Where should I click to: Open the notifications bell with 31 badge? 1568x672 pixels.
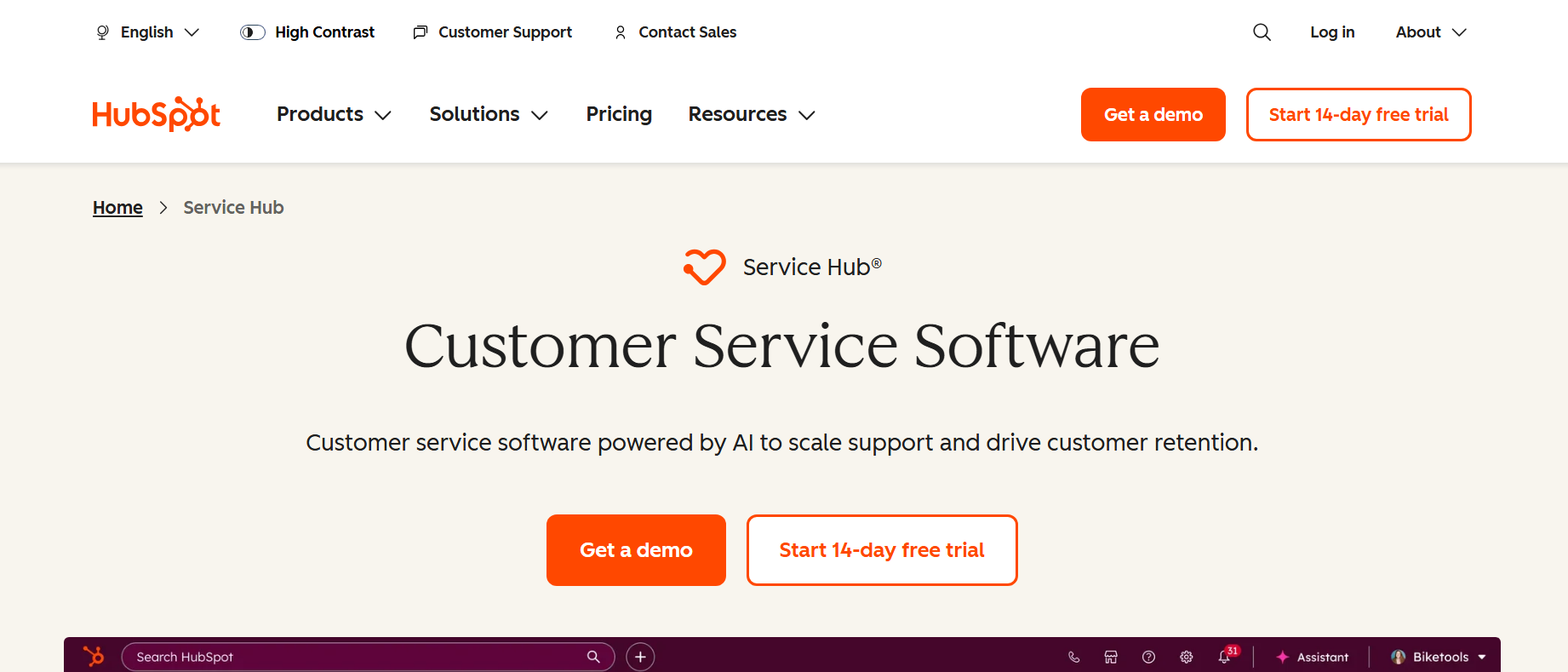[x=1227, y=655]
